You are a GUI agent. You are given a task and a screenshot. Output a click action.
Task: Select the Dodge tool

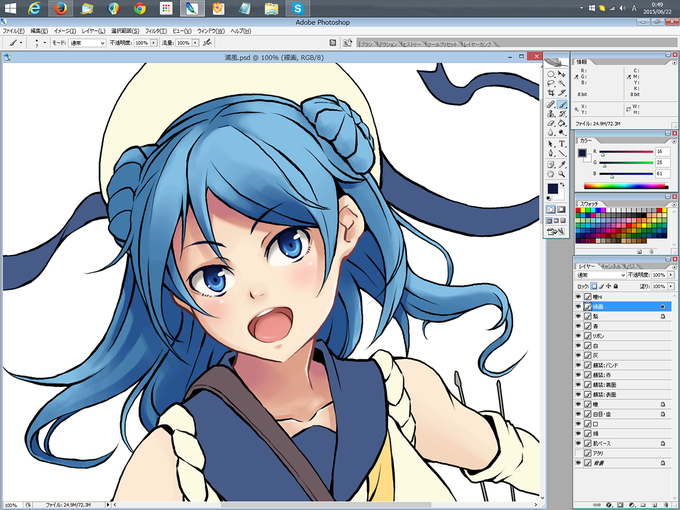(x=562, y=132)
